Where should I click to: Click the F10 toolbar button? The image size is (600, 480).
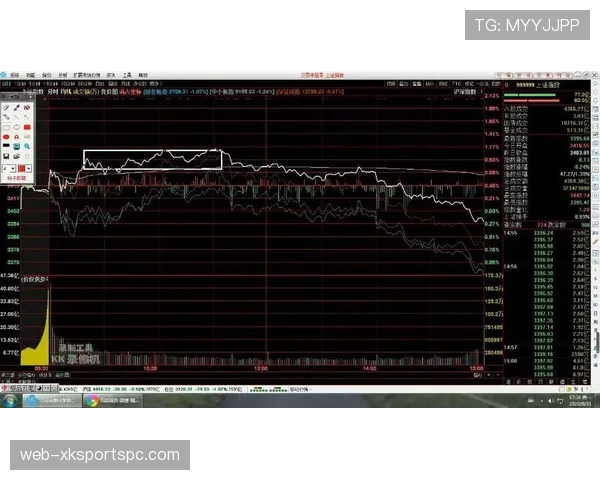[457, 83]
